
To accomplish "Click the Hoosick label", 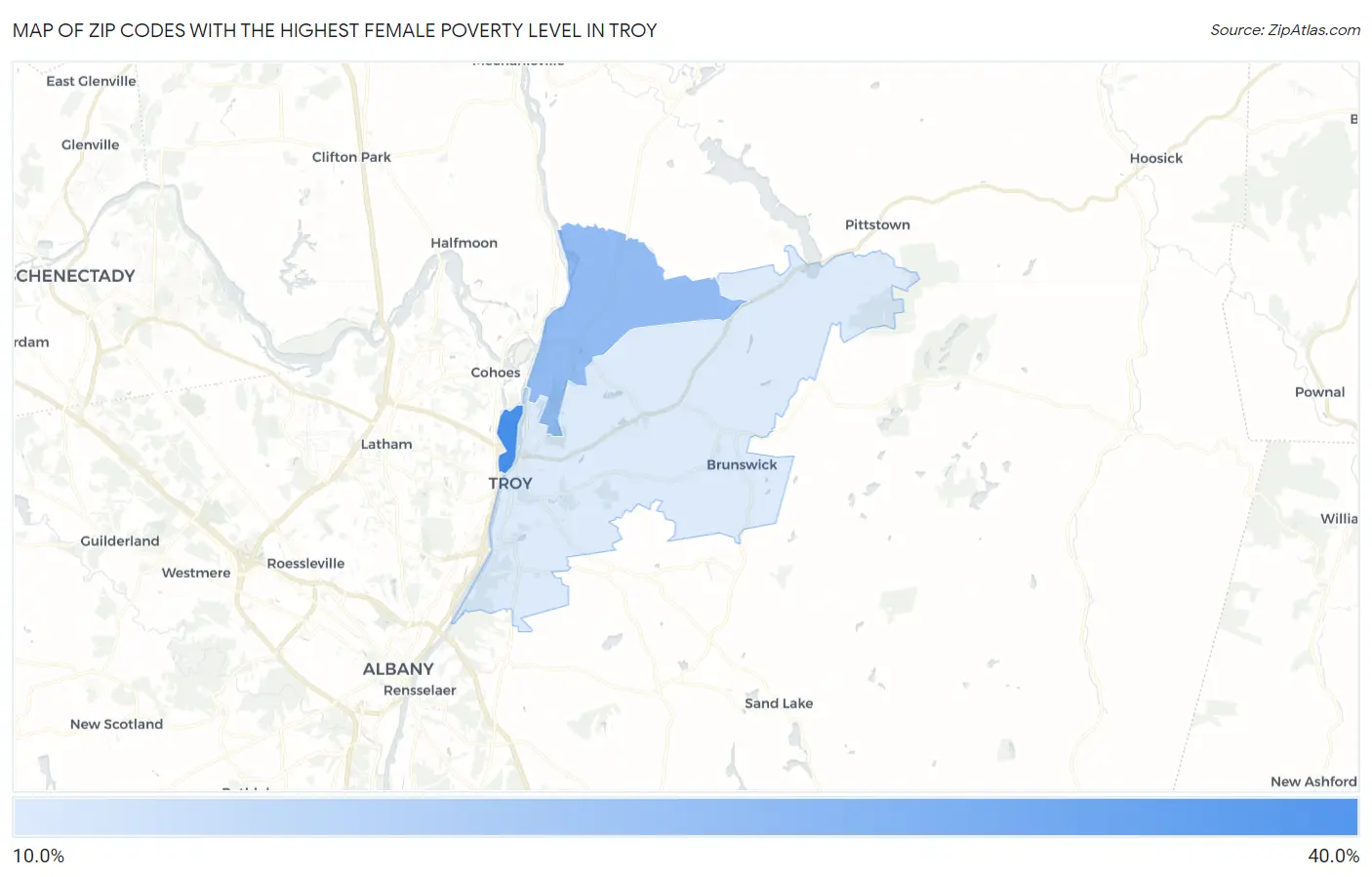I will point(1156,158).
